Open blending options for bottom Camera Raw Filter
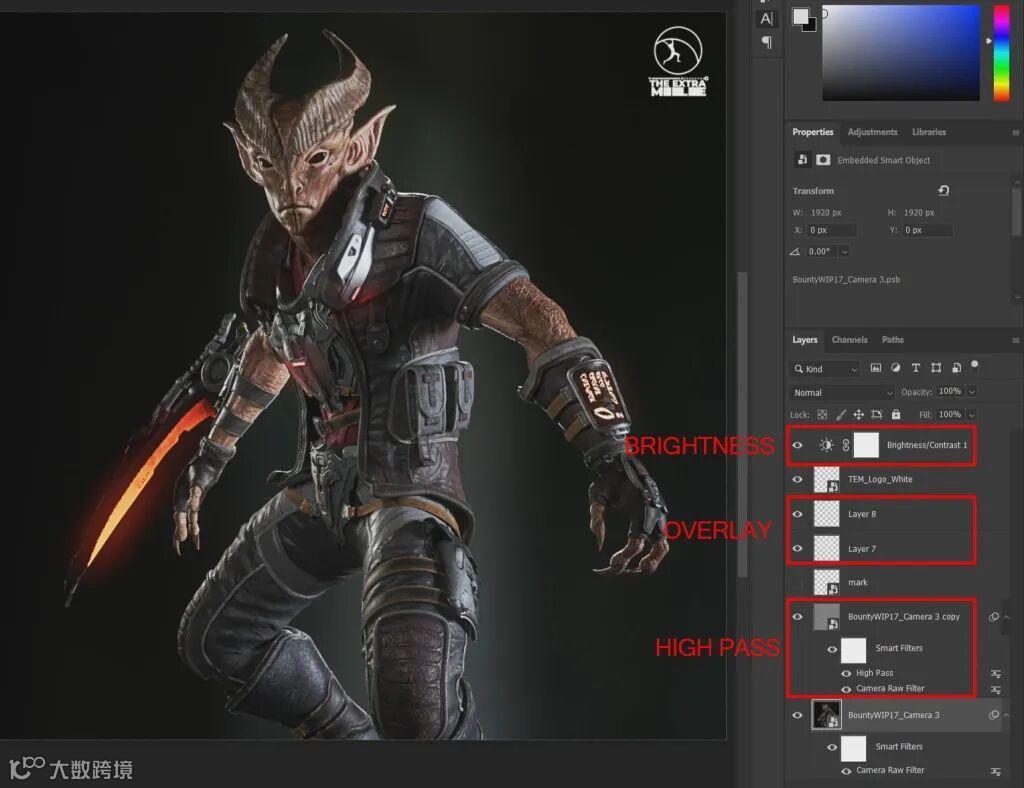Image resolution: width=1024 pixels, height=788 pixels. 995,771
